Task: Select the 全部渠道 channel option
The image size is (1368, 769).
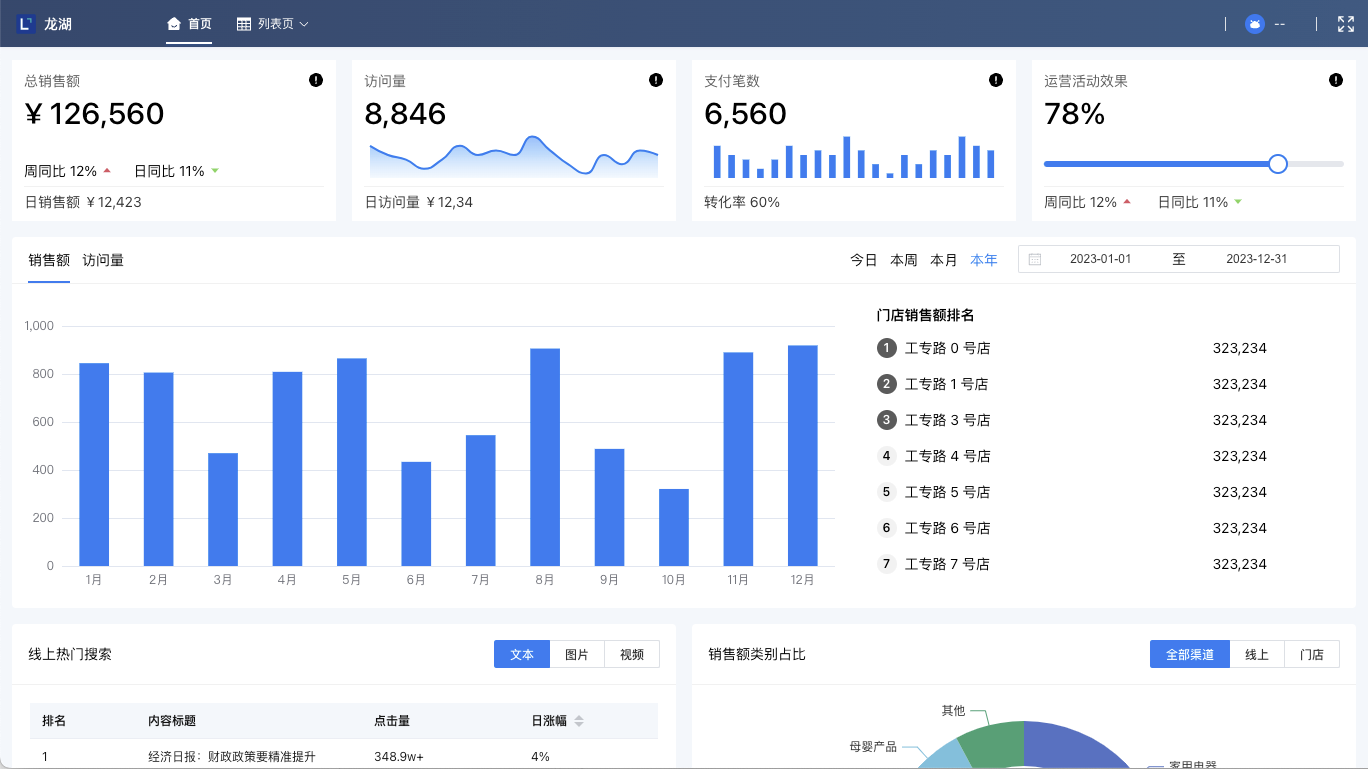Action: tap(1190, 654)
